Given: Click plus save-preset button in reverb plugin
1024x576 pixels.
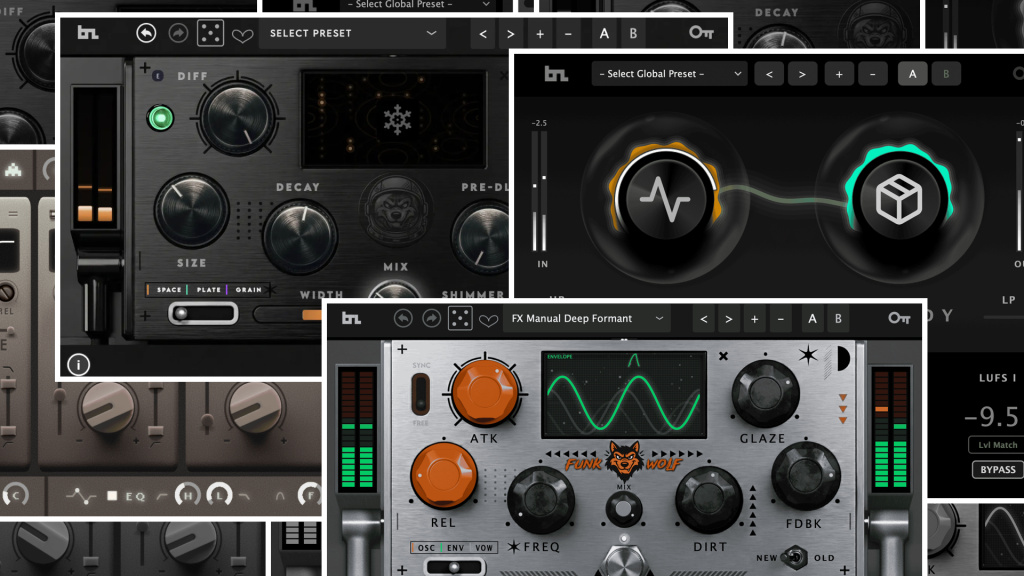Looking at the screenshot, I should (x=540, y=34).
